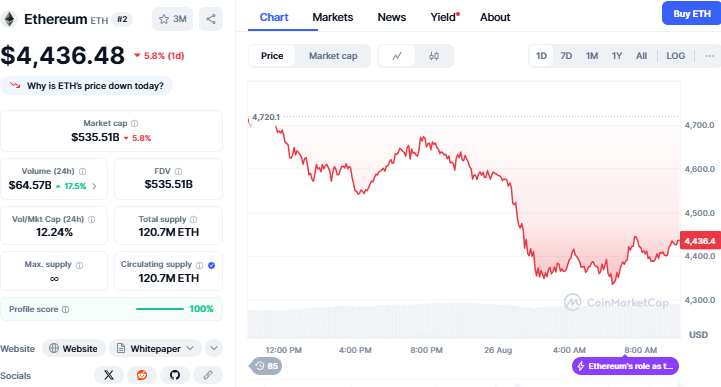The image size is (721, 387).
Task: Switch to line chart icon
Action: tap(397, 56)
